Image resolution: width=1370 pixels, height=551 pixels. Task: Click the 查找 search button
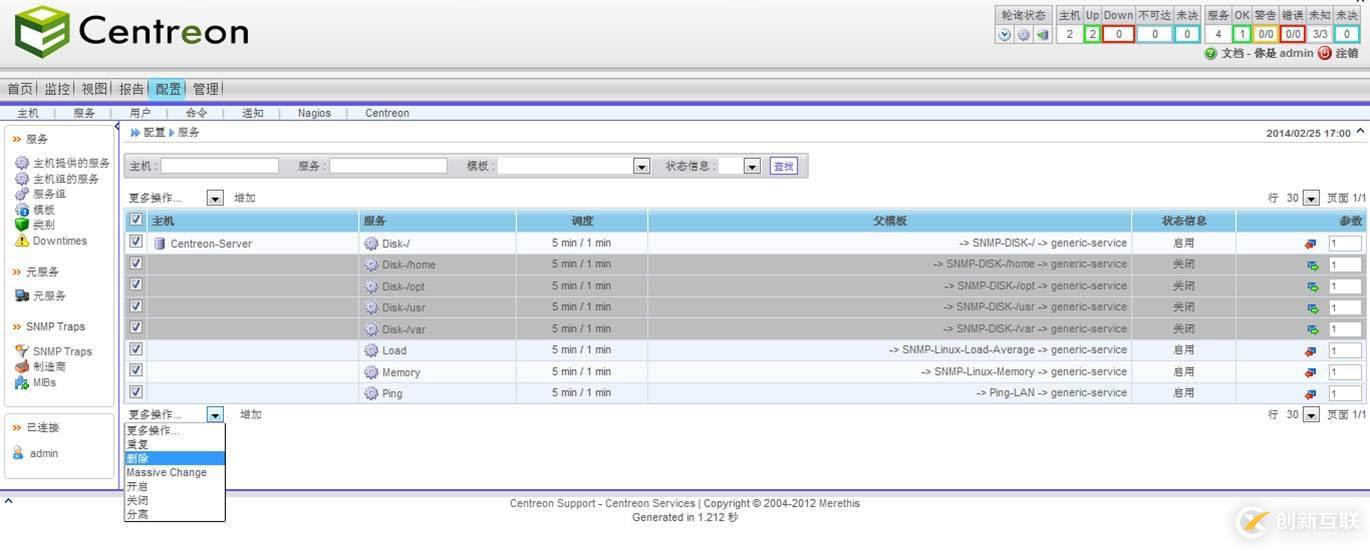(x=784, y=166)
